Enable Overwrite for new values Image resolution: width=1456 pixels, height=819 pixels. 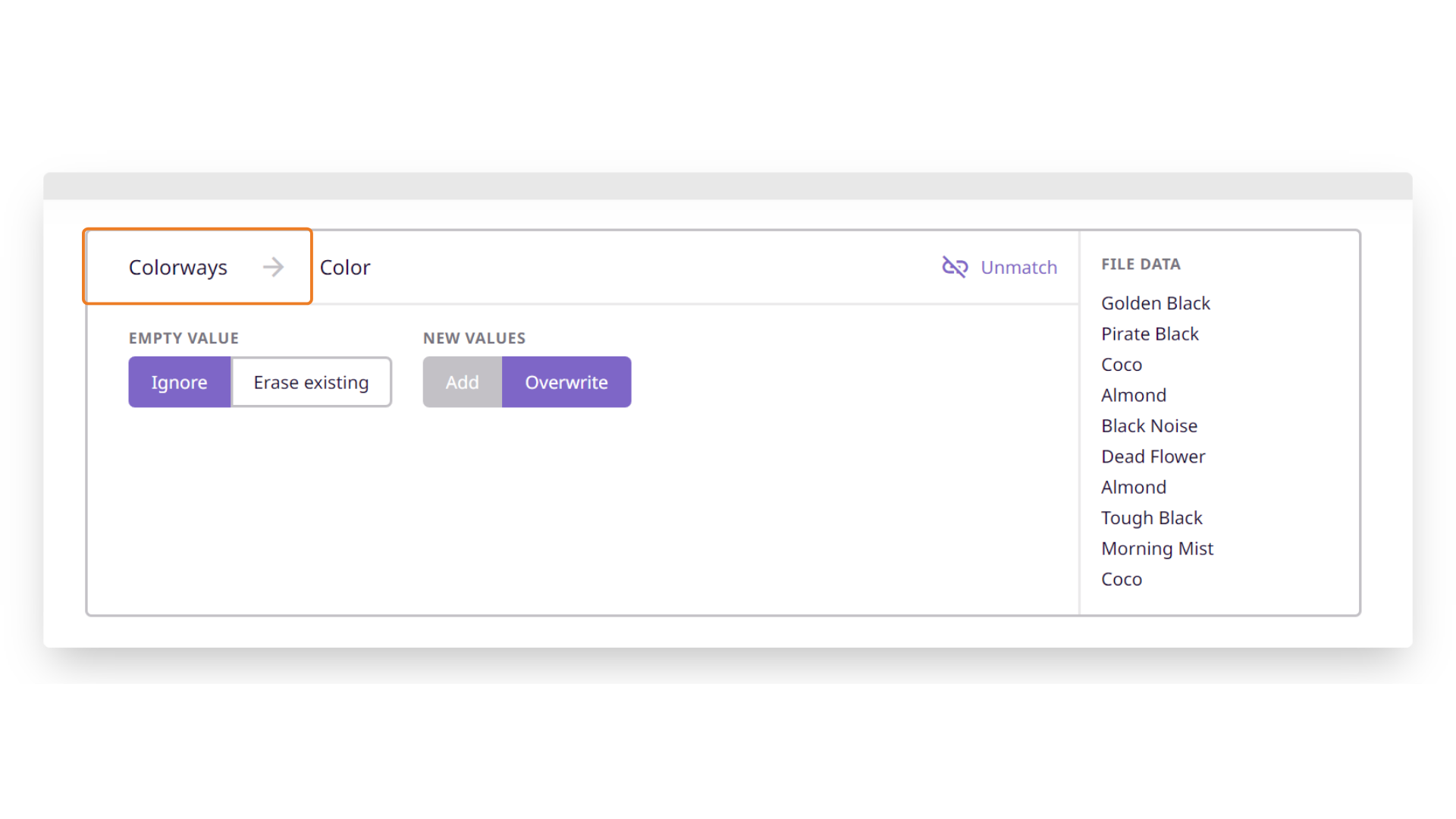pos(566,382)
